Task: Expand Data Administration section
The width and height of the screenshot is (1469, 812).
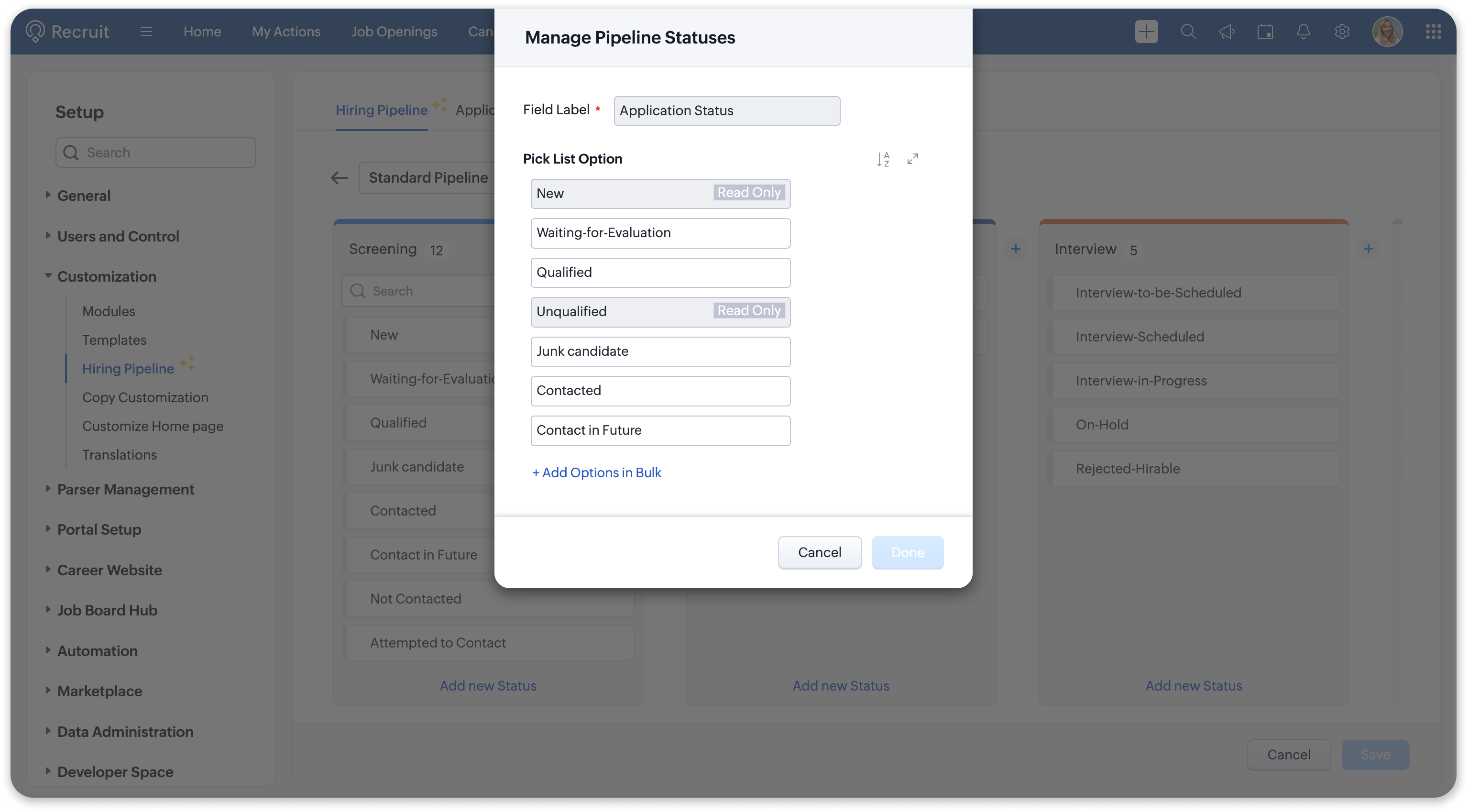Action: click(48, 730)
